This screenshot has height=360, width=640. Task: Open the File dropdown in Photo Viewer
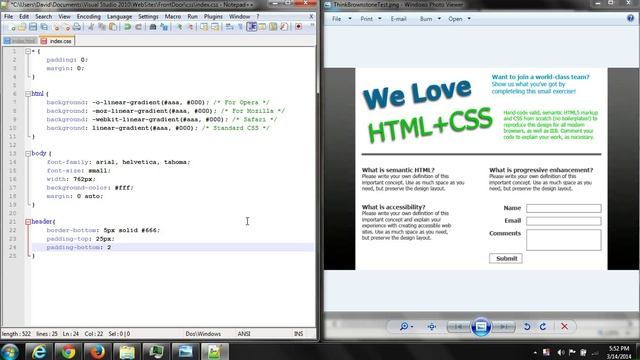click(341, 19)
